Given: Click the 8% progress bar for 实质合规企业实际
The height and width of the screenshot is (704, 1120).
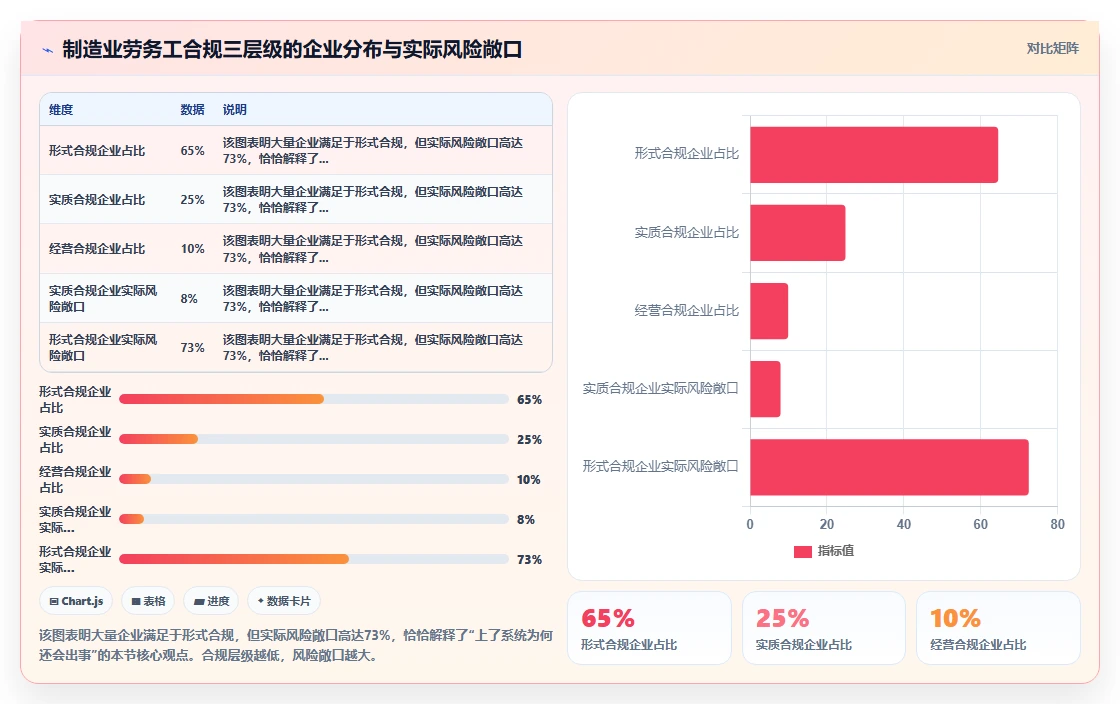Looking at the screenshot, I should [314, 519].
